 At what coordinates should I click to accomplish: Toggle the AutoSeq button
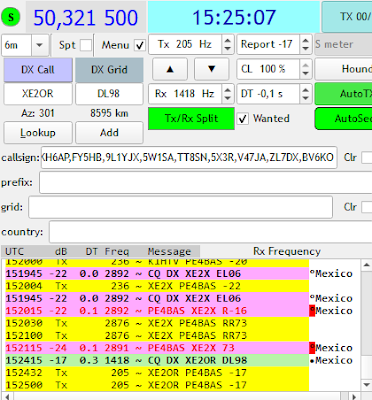(x=343, y=118)
